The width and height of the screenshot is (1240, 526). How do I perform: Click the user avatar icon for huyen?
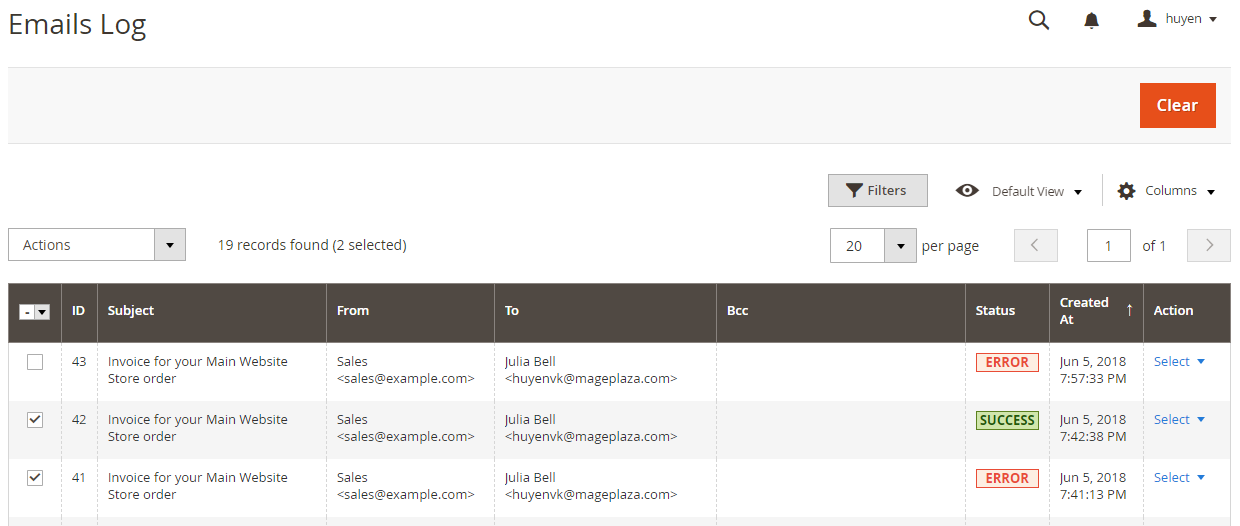click(x=1147, y=19)
